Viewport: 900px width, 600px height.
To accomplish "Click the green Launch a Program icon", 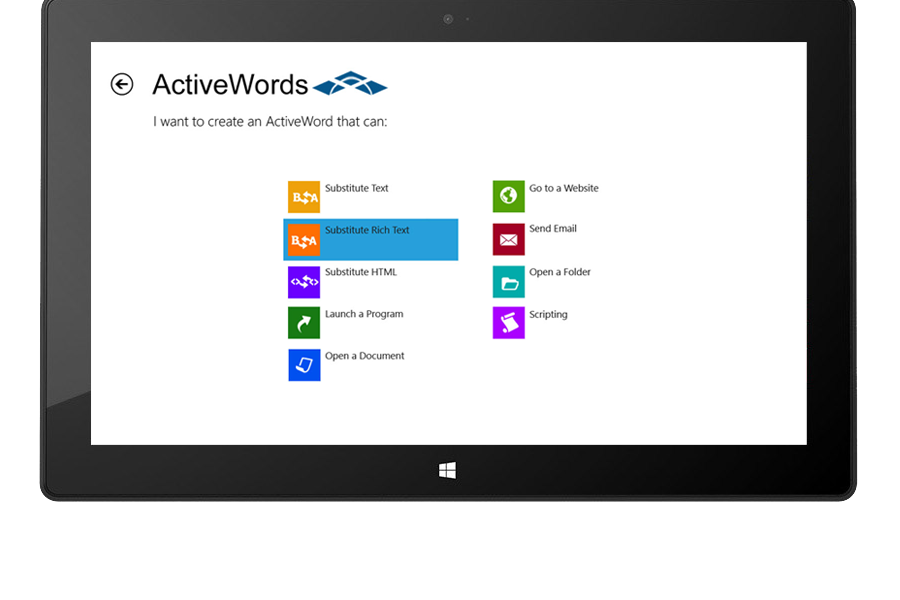I will point(304,323).
